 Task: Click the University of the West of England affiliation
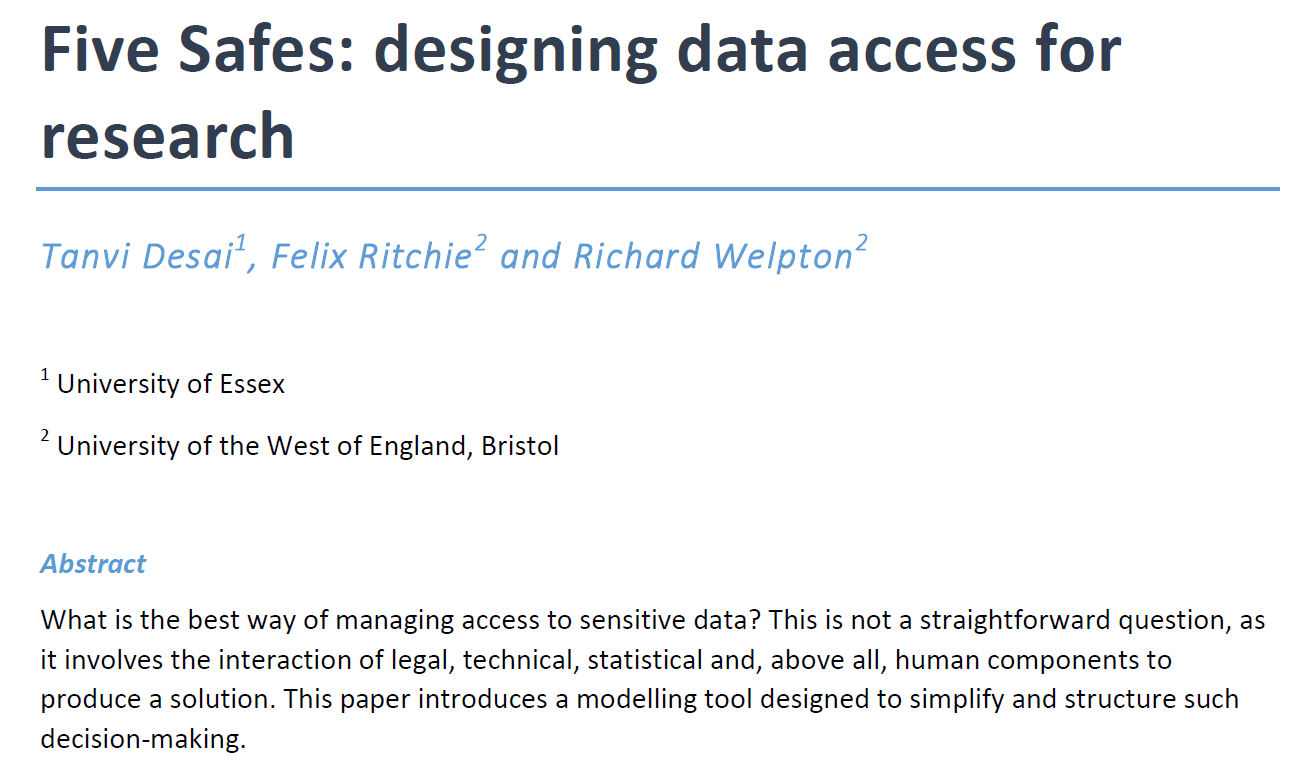[308, 445]
